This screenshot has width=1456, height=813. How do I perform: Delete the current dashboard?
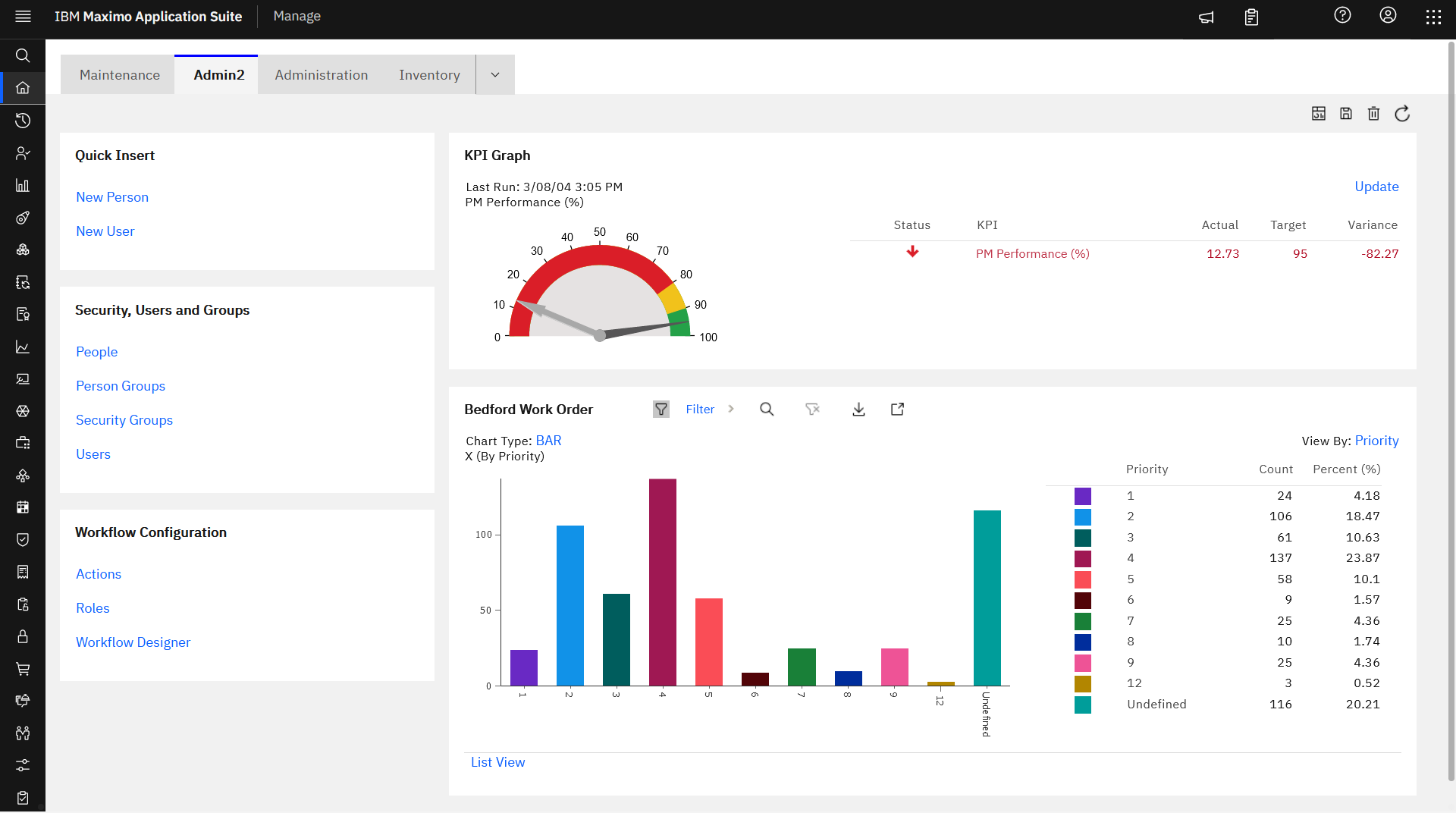[x=1373, y=113]
